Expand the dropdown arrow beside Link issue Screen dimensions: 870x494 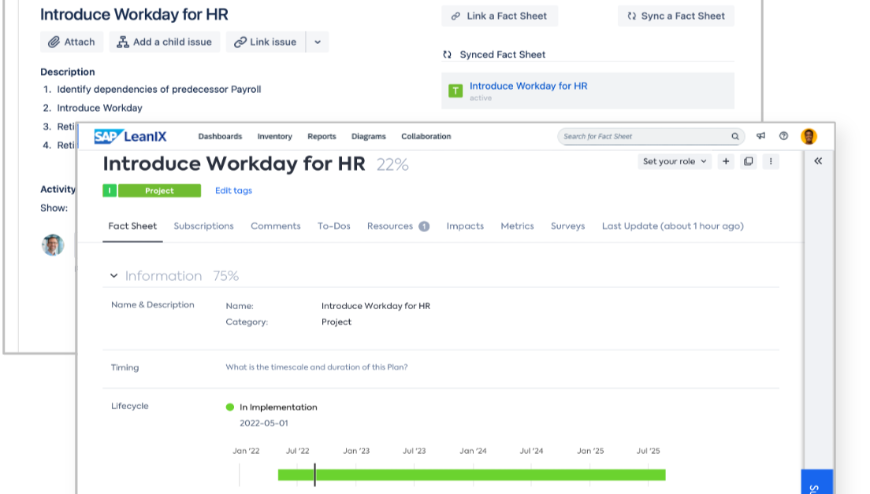tap(317, 42)
